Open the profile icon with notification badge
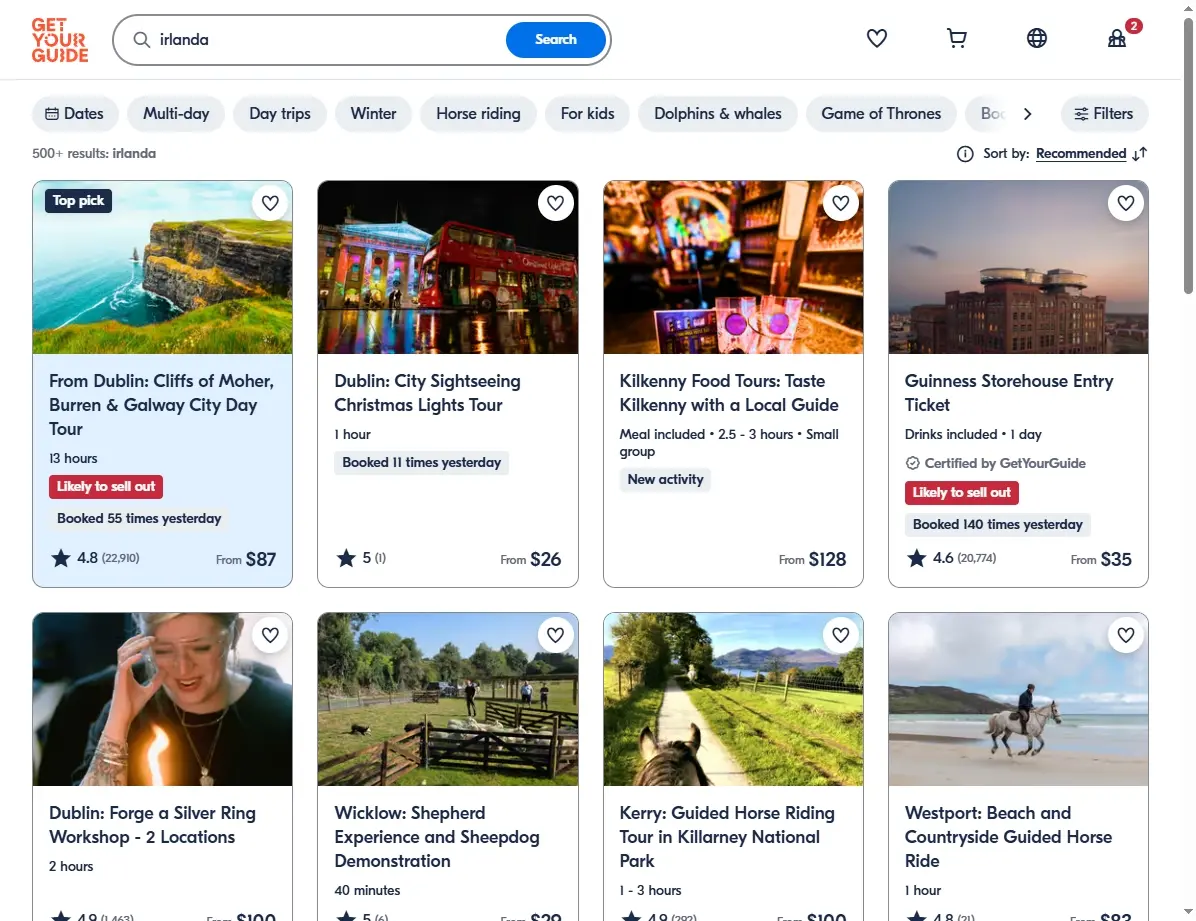 point(1117,38)
